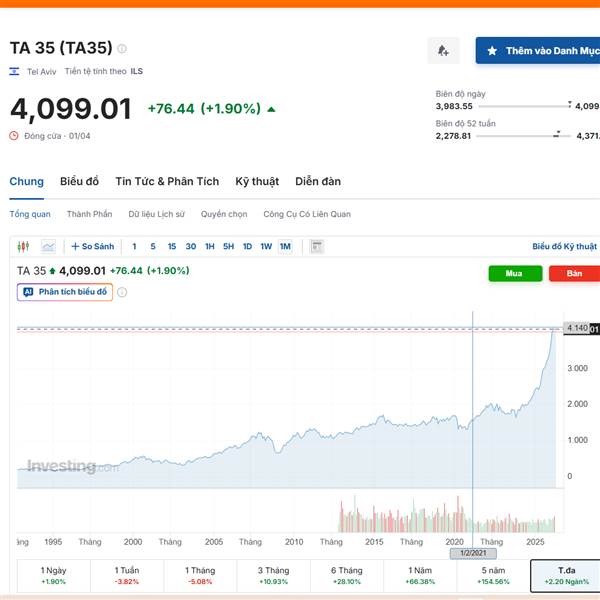
Task: Click the candlestick chart type icon
Action: [x=24, y=246]
